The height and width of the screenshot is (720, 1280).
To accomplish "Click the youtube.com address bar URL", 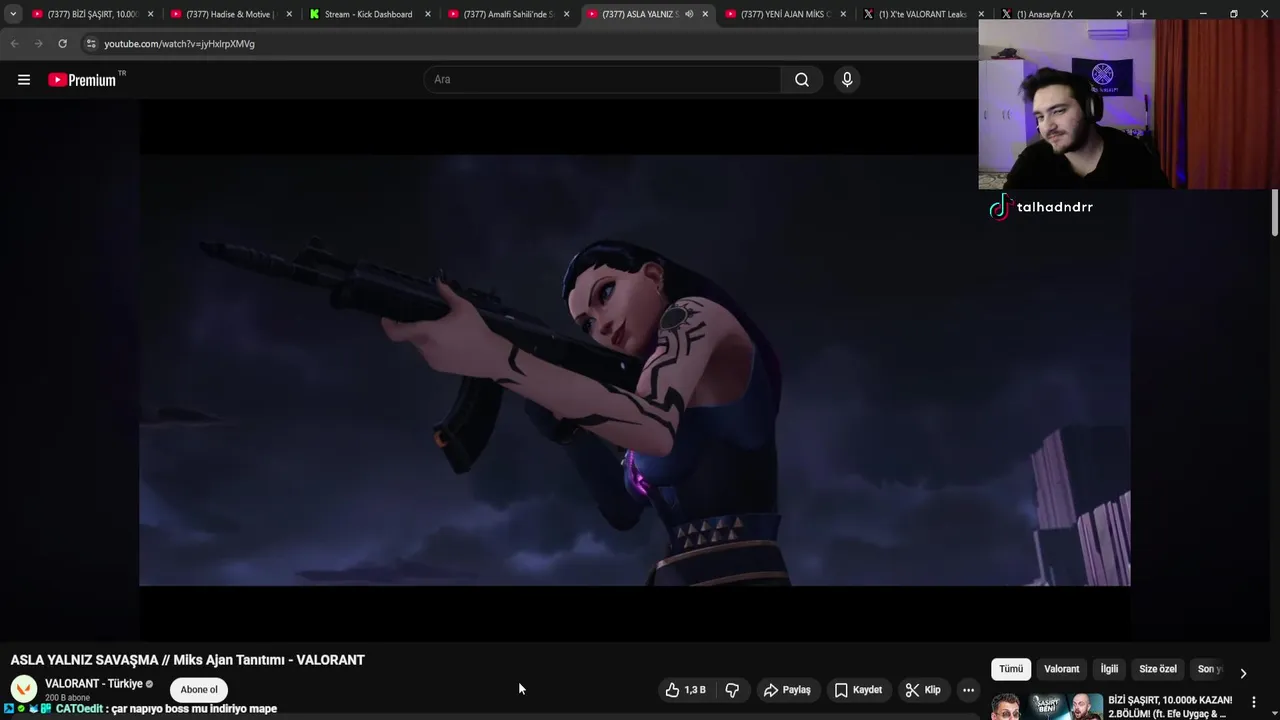I will [179, 44].
